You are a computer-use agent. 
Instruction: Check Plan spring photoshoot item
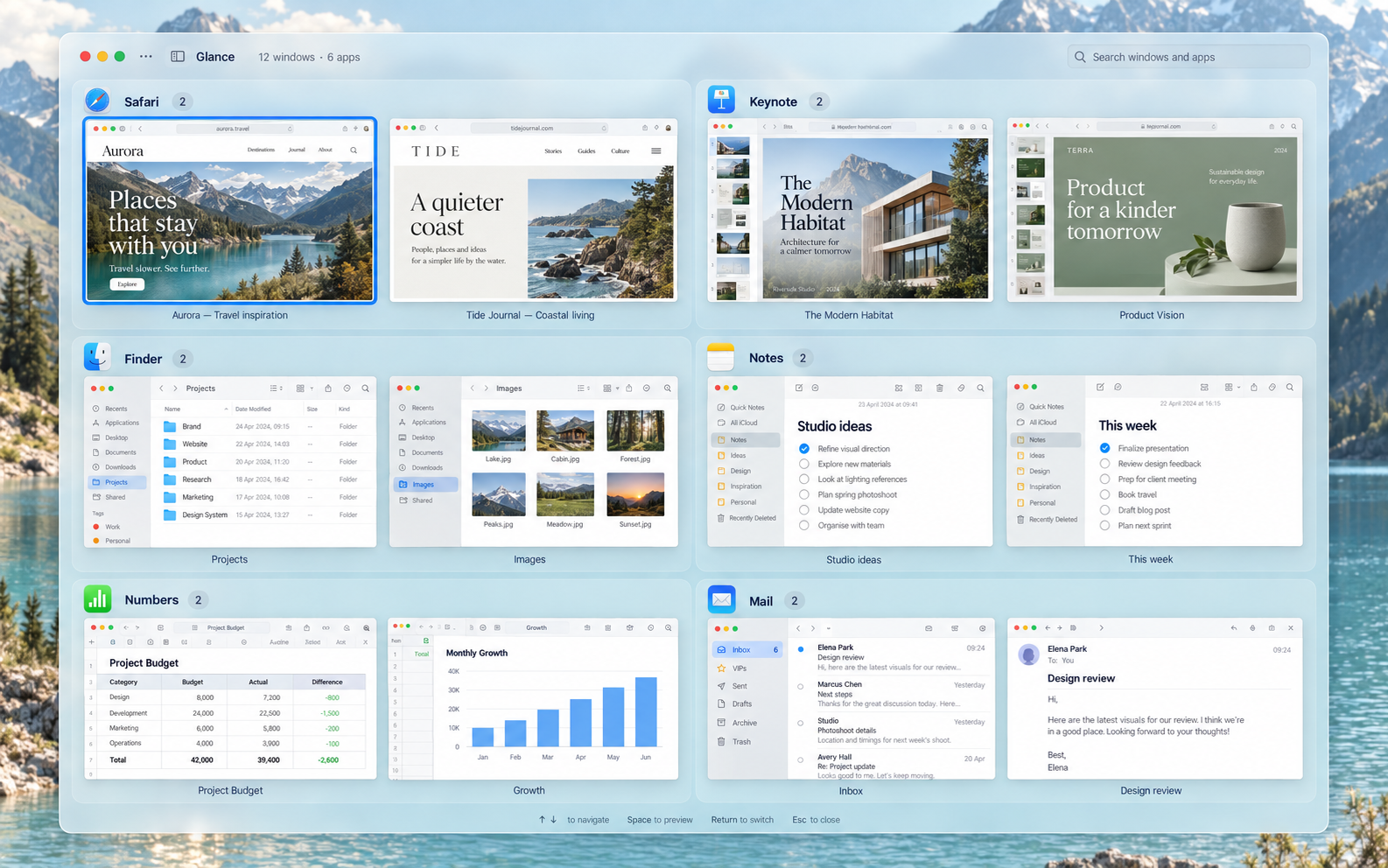[803, 494]
